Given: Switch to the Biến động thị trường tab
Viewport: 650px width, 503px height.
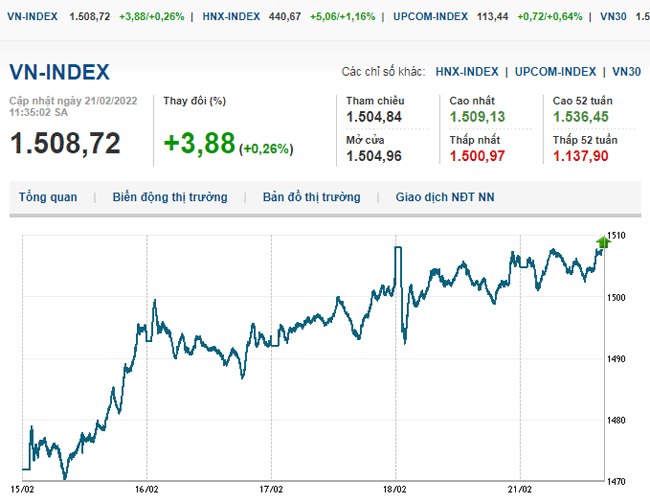Looking at the screenshot, I should coord(169,197).
